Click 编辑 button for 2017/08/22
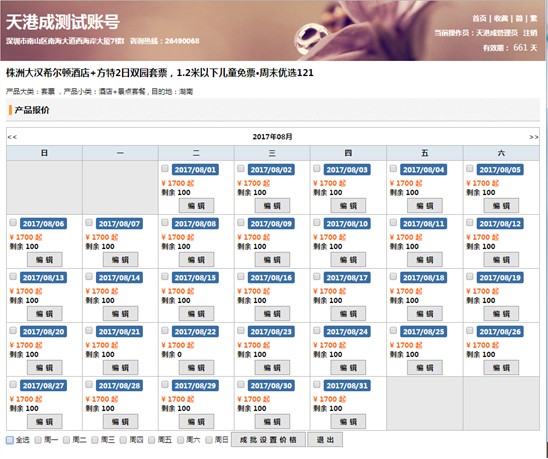548x459 pixels. tap(196, 367)
